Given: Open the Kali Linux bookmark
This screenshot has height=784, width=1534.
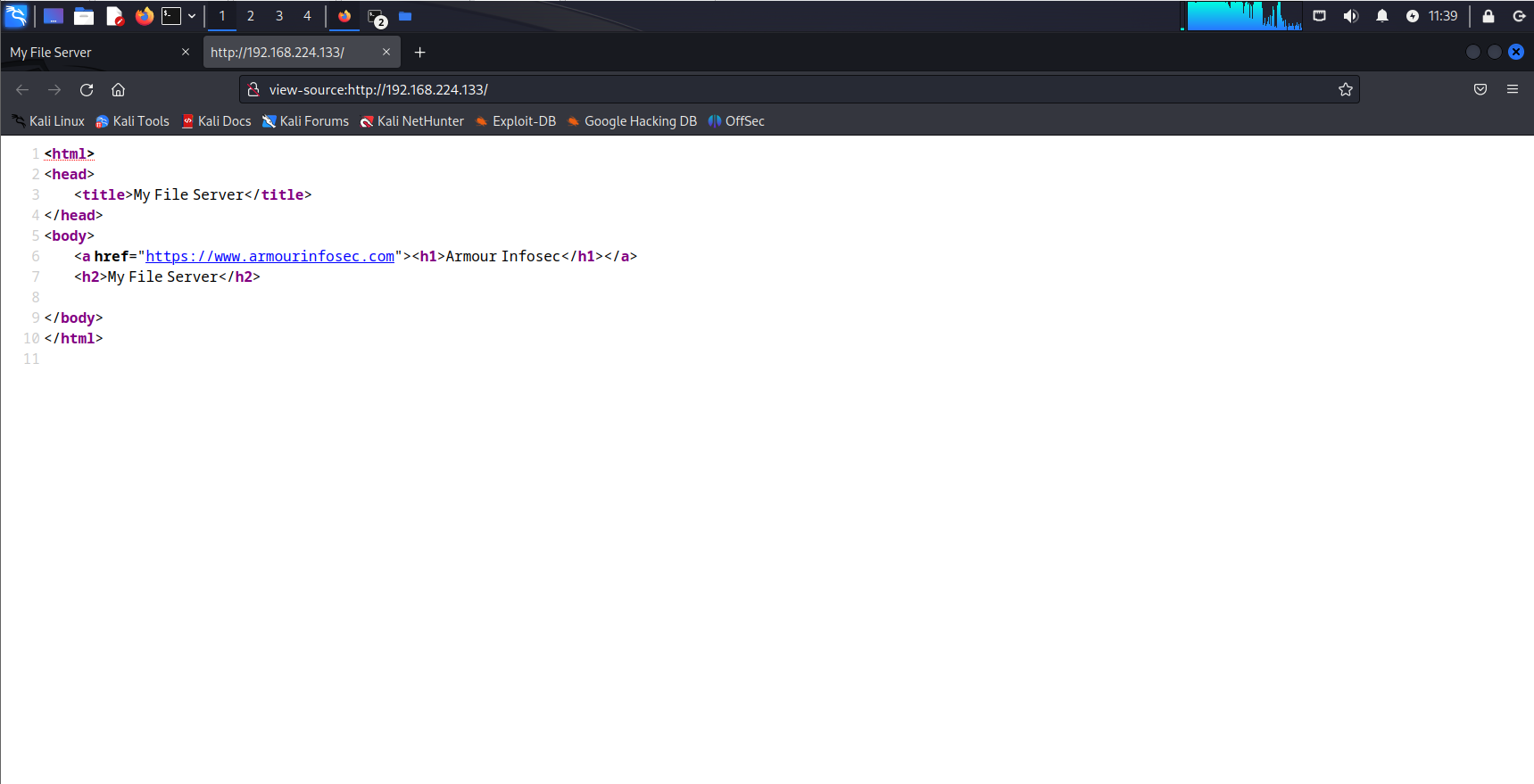Looking at the screenshot, I should (47, 121).
